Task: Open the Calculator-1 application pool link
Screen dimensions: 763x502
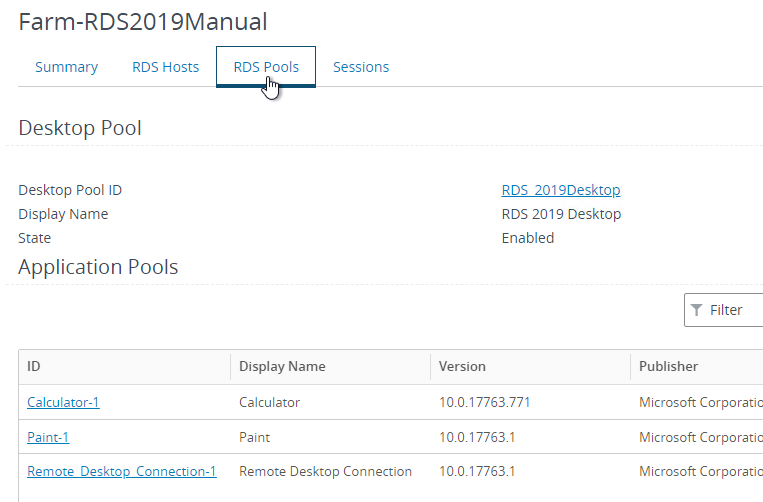Action: (63, 402)
